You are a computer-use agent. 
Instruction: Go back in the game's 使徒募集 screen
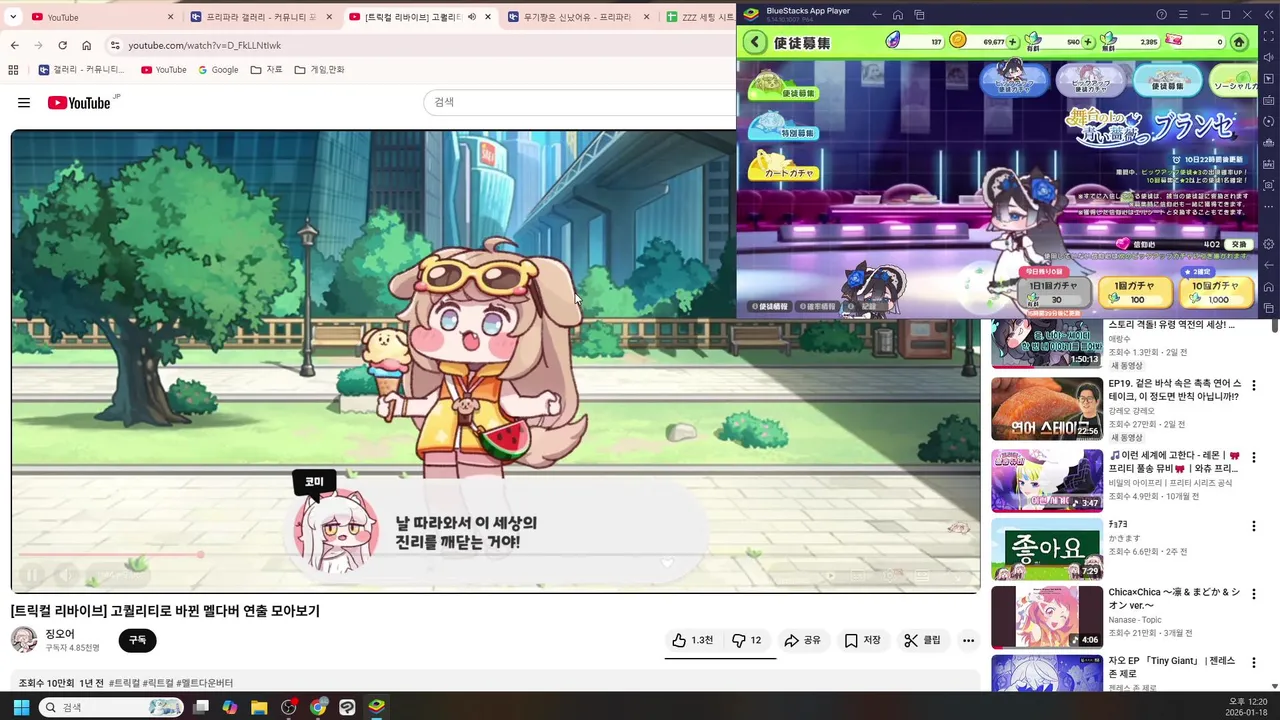[755, 42]
